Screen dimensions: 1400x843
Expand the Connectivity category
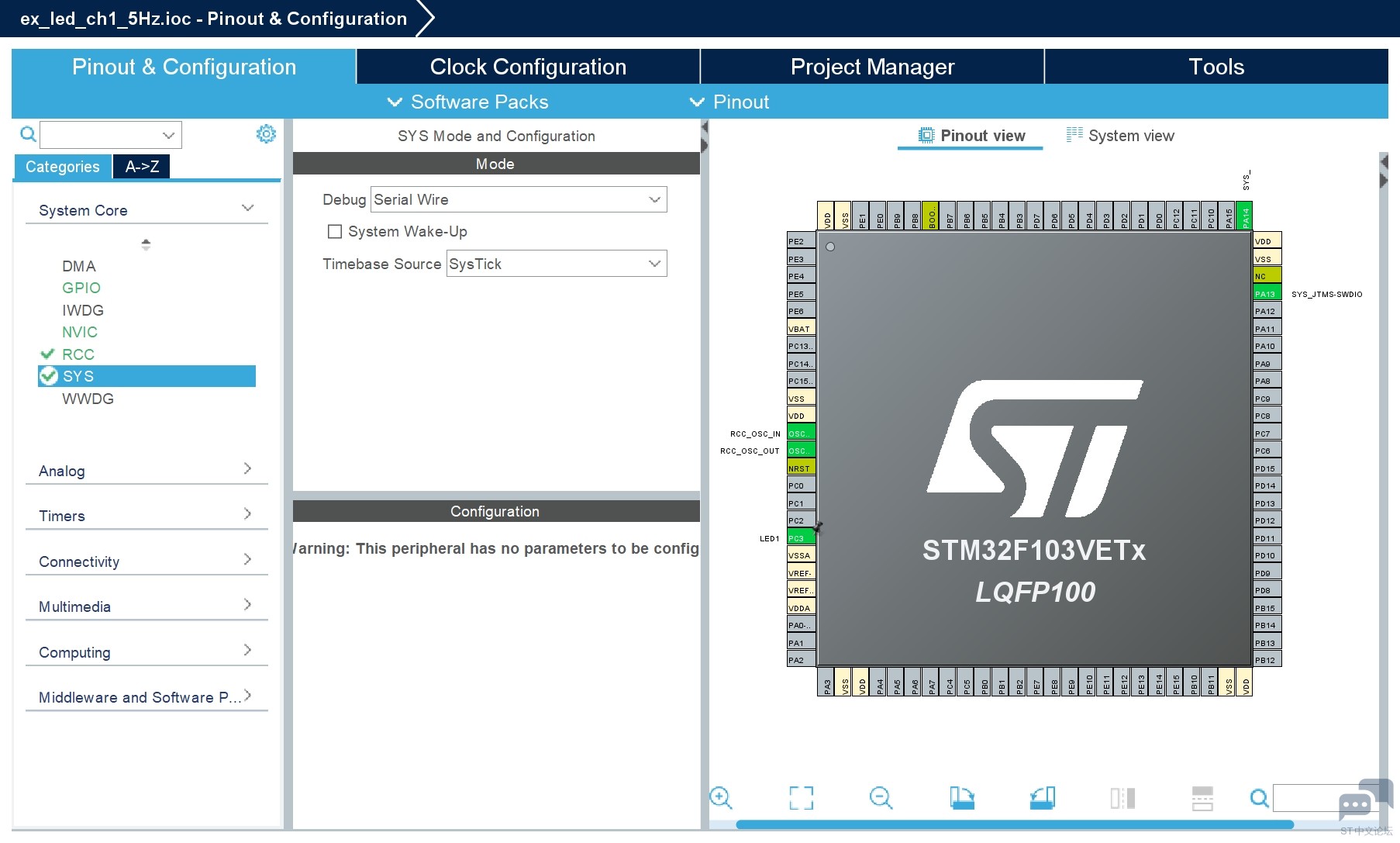pyautogui.click(x=147, y=561)
